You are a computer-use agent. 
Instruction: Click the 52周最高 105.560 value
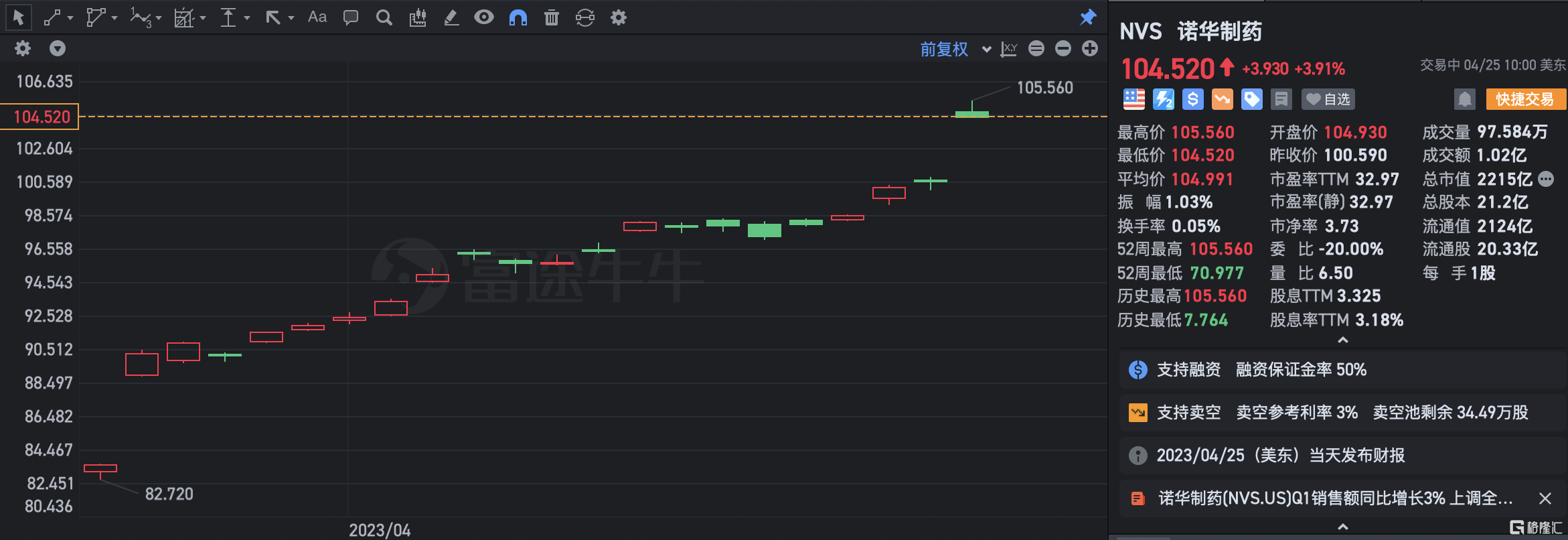pyautogui.click(x=1221, y=249)
